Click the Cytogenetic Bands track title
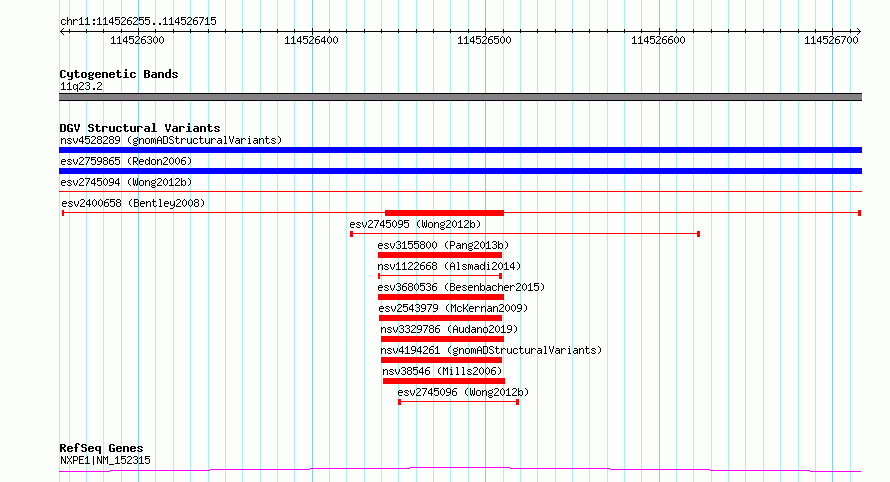The image size is (890, 482). (119, 74)
